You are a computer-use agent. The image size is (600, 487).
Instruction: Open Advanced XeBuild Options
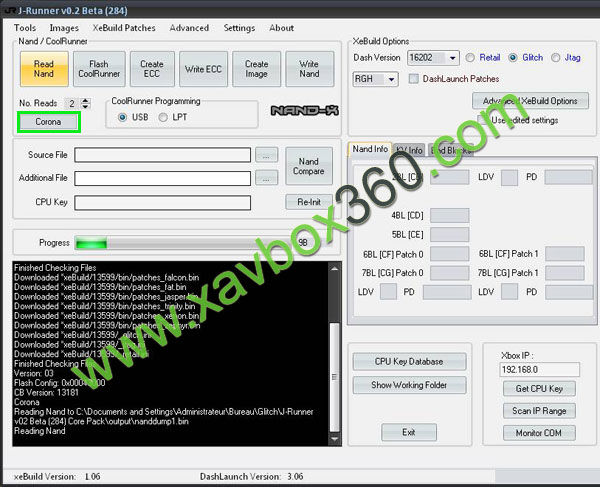[x=530, y=101]
